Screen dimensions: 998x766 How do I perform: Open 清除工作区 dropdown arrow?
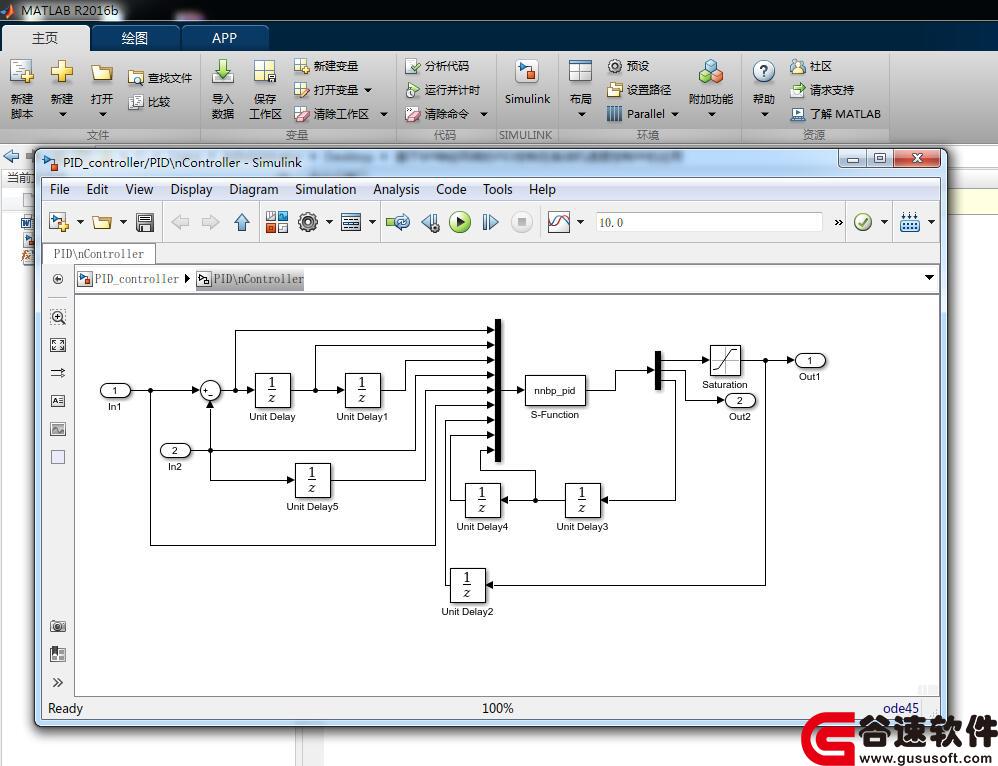click(x=384, y=114)
